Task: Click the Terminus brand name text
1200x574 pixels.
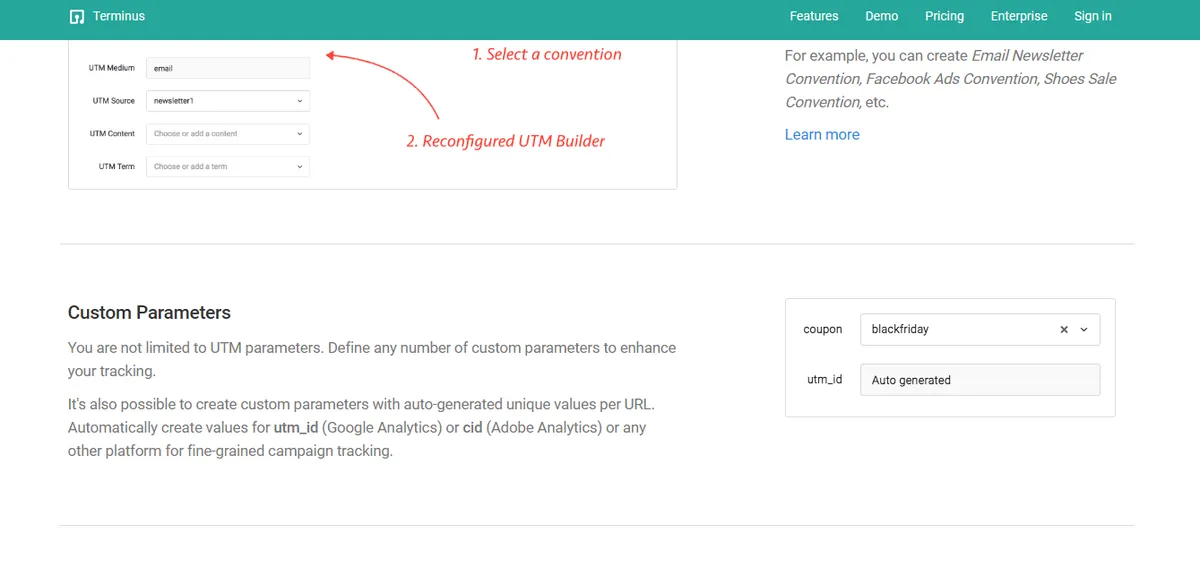Action: pyautogui.click(x=118, y=16)
